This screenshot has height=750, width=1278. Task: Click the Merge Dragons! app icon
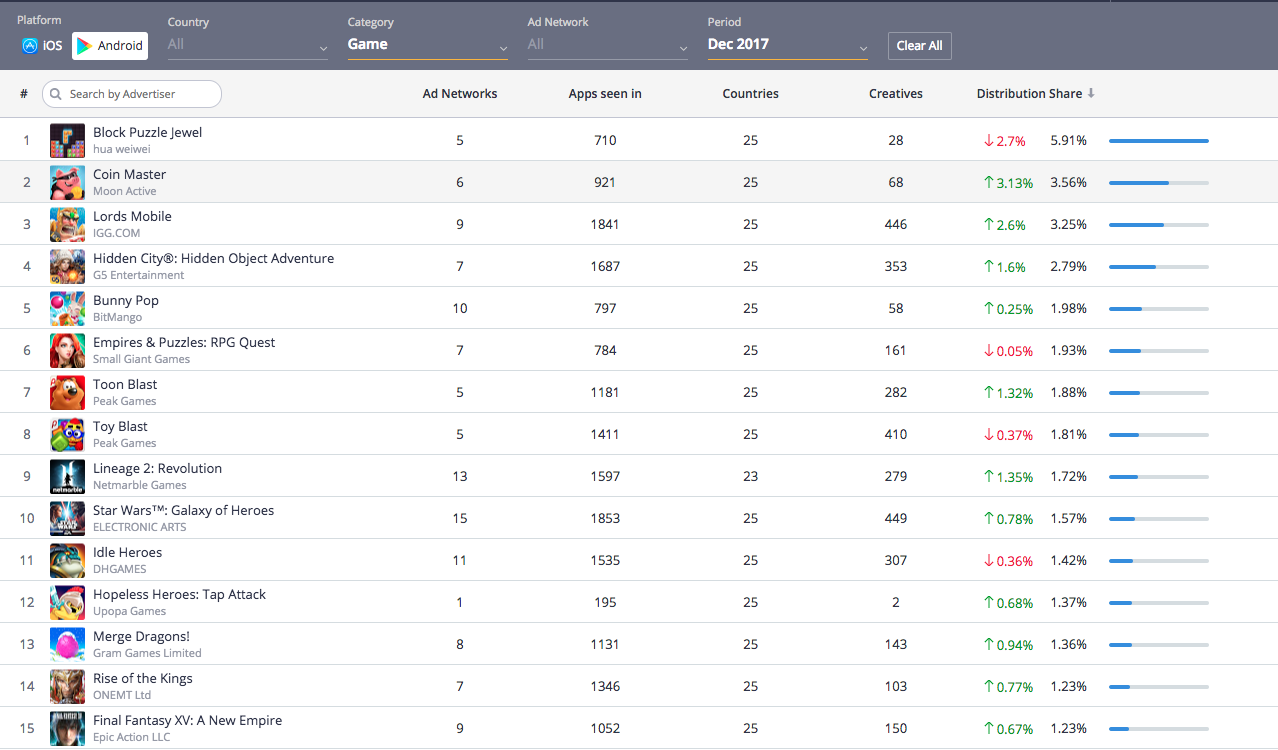tap(68, 645)
